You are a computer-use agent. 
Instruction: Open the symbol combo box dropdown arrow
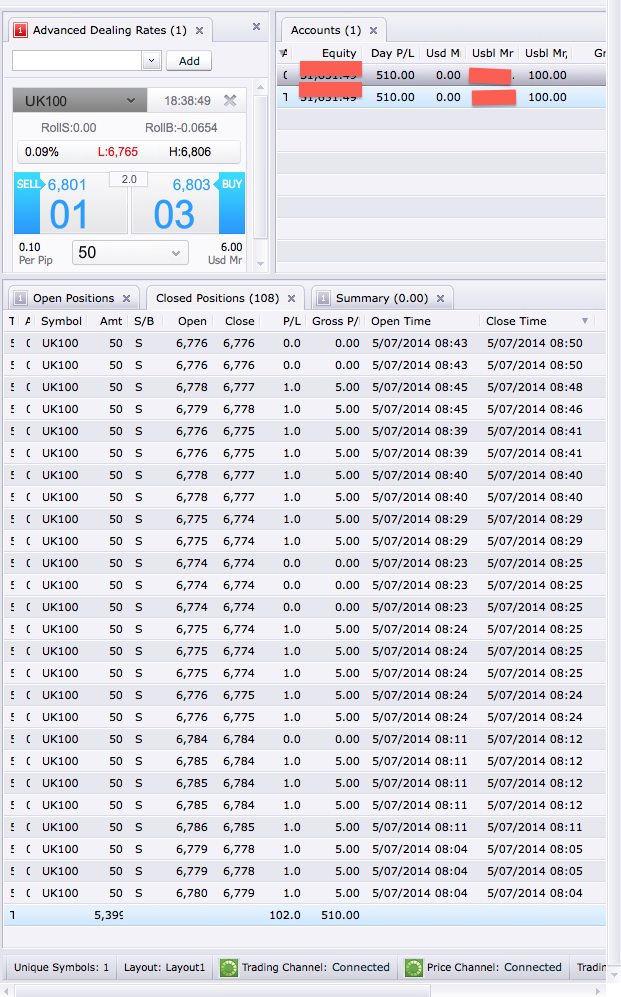[151, 61]
